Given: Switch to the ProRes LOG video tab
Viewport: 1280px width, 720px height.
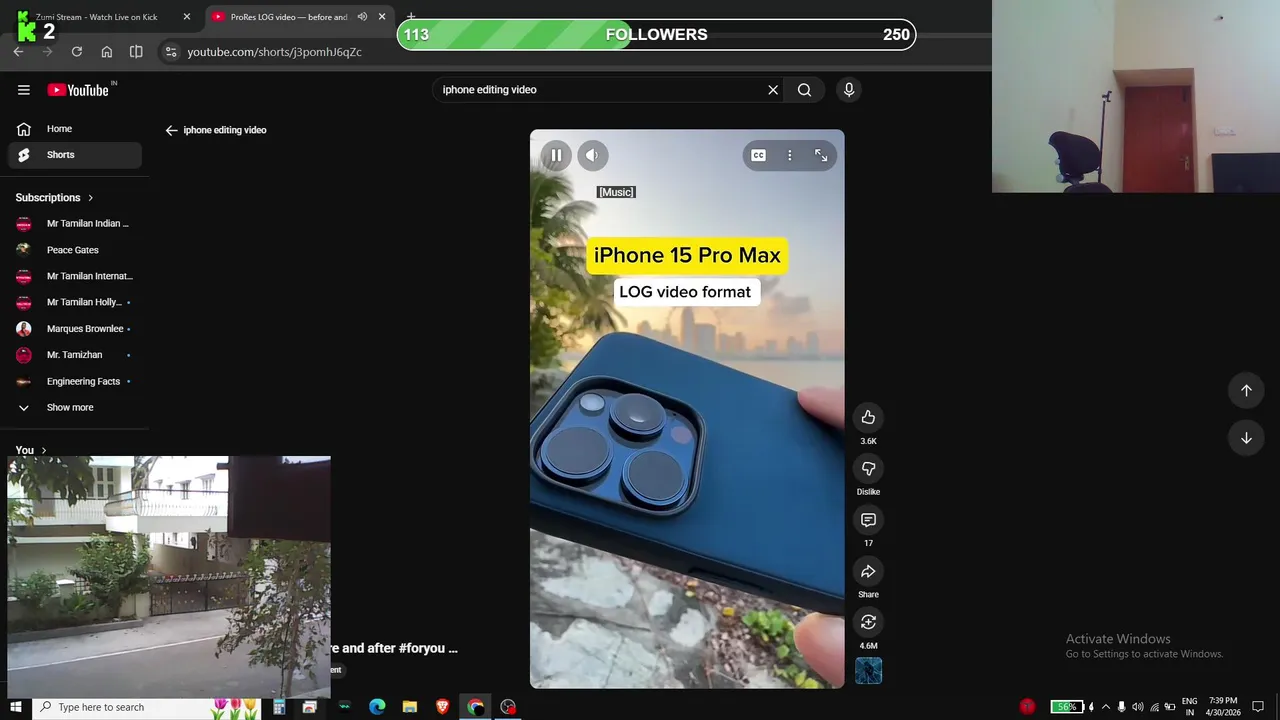Looking at the screenshot, I should tap(290, 17).
